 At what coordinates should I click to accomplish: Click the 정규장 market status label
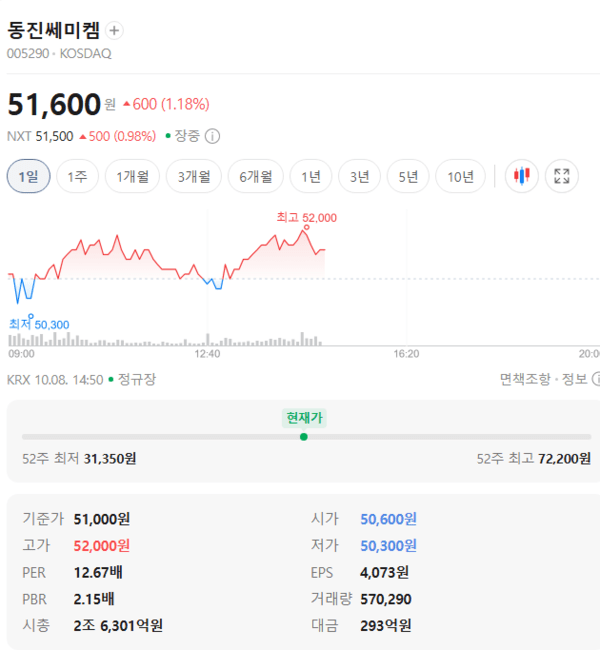(x=137, y=379)
